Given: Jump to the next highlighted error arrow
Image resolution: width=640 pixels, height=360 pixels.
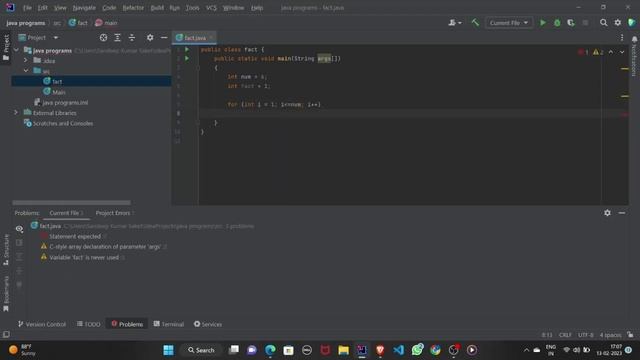Looking at the screenshot, I should (622, 52).
